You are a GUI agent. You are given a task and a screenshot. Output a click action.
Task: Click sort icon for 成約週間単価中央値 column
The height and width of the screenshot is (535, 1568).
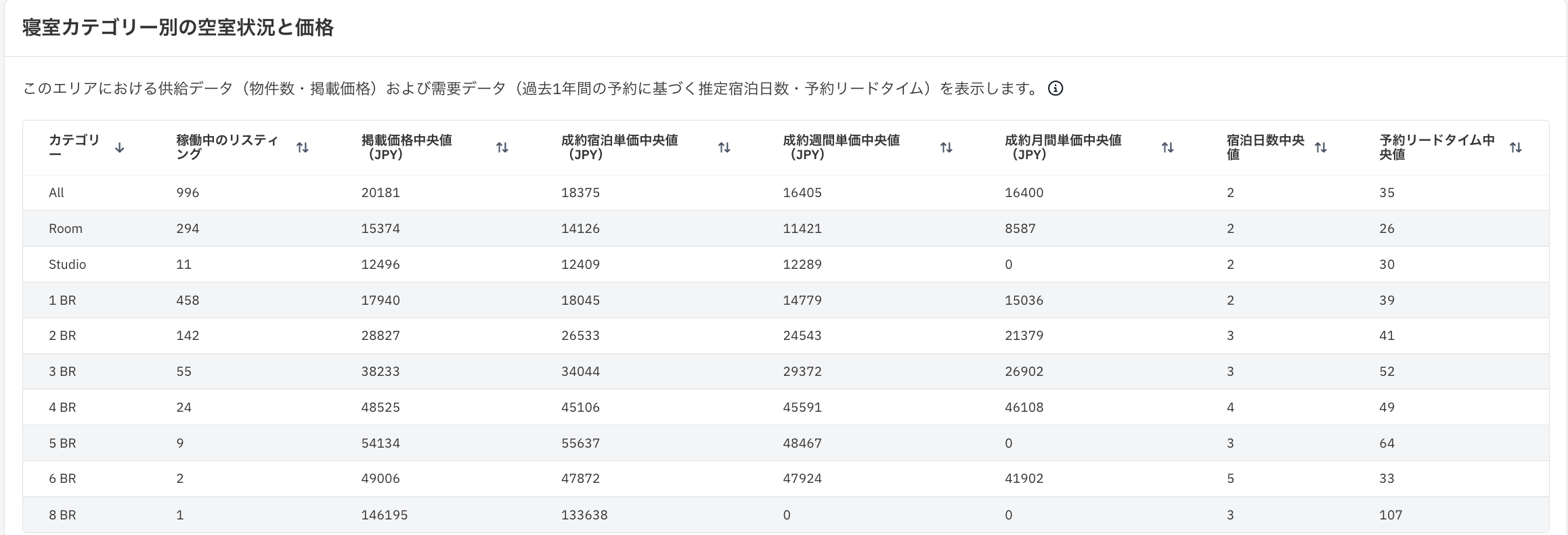click(x=946, y=148)
